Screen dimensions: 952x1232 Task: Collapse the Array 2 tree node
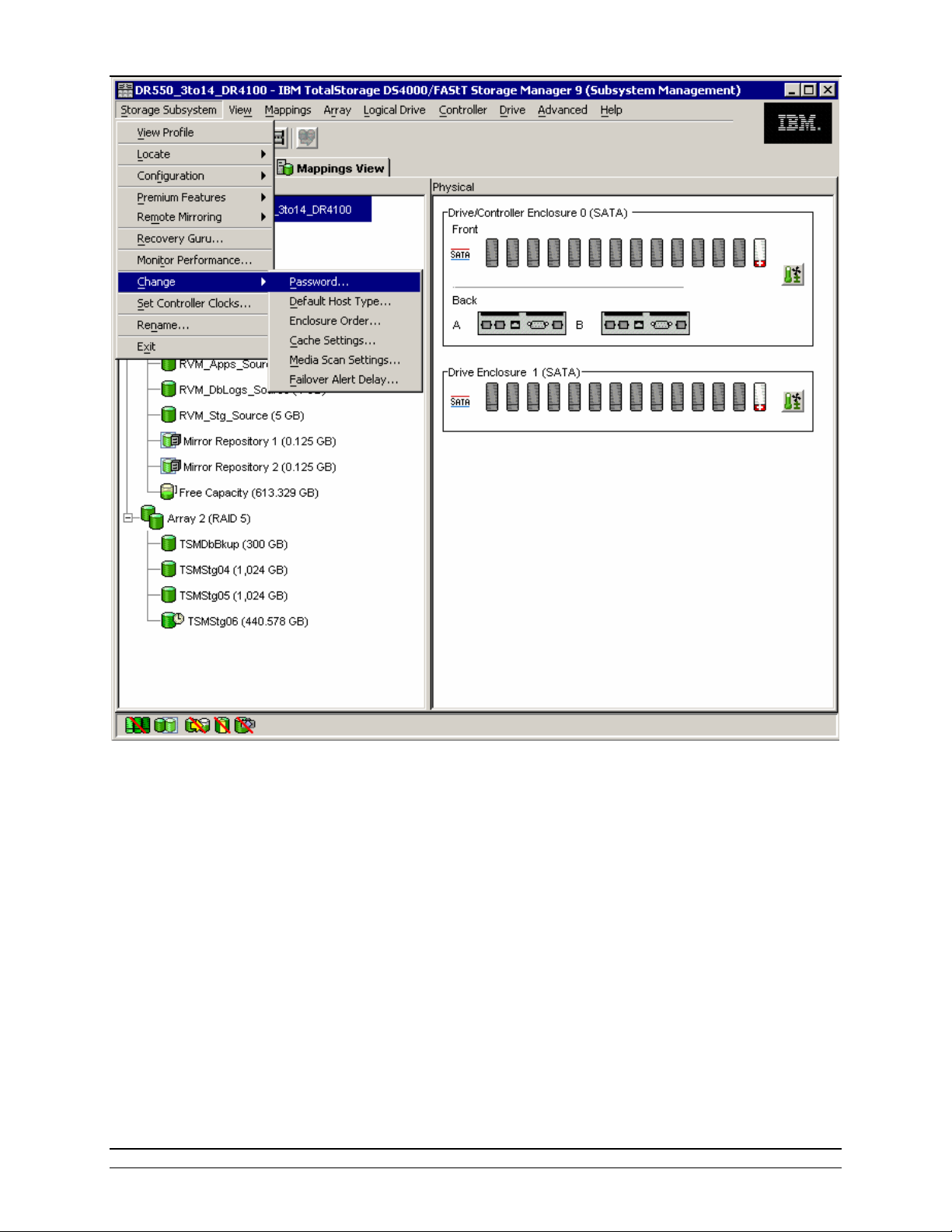point(127,518)
